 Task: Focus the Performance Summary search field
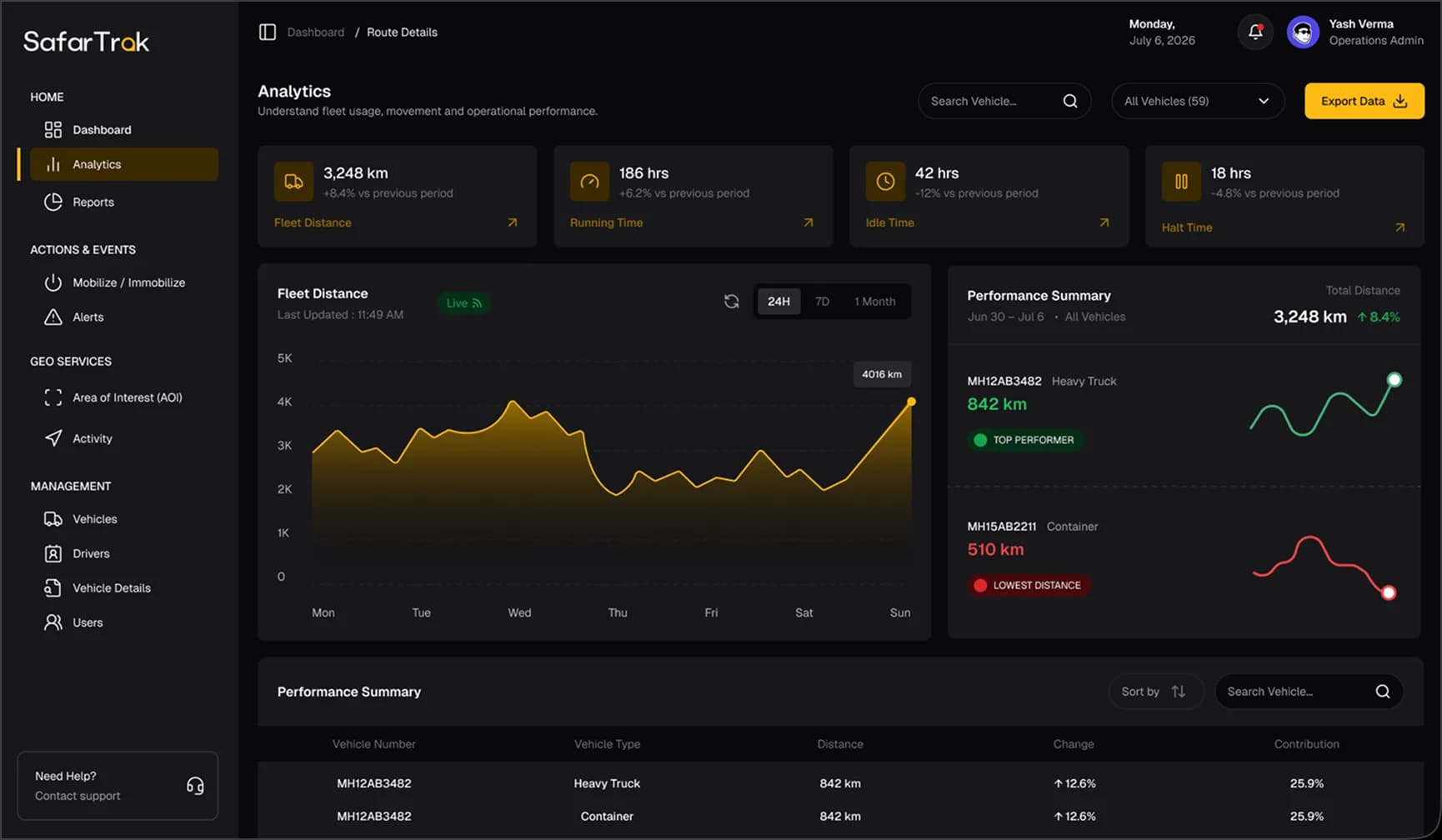tap(1309, 692)
